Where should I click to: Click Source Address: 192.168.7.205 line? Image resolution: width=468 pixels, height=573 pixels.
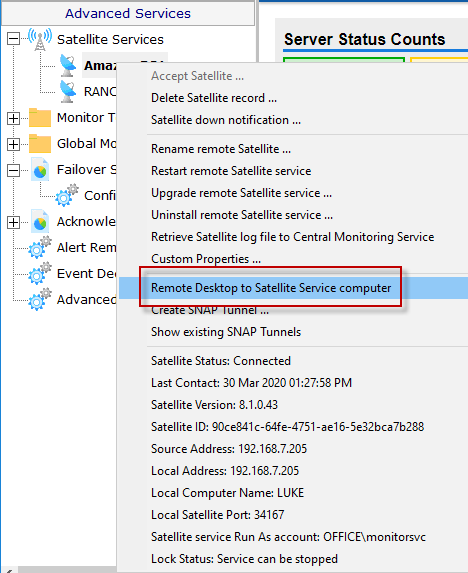[x=229, y=449]
